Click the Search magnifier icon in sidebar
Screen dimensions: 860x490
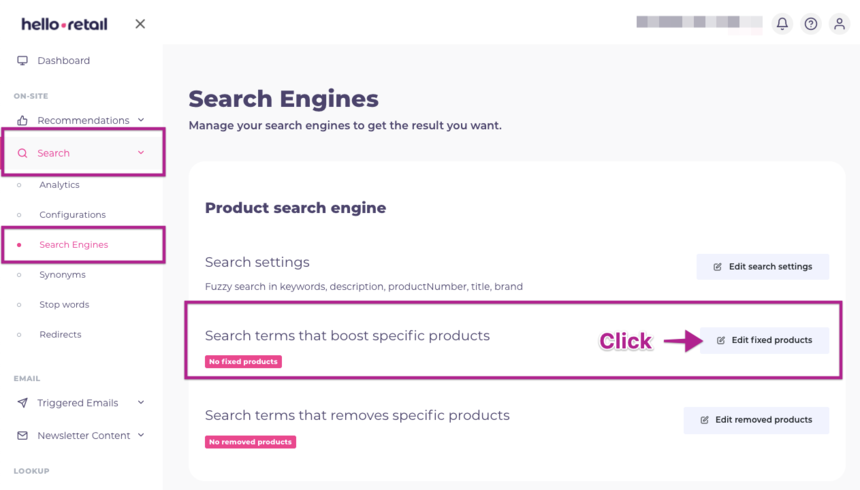tap(22, 153)
